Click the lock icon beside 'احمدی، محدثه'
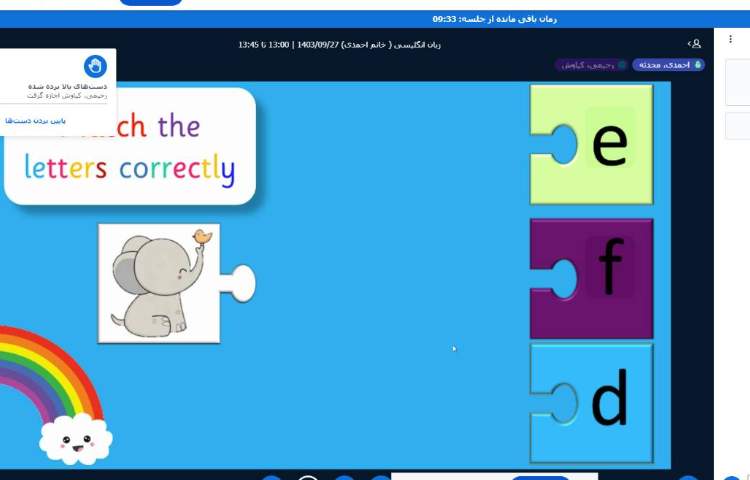This screenshot has width=750, height=480. (698, 65)
